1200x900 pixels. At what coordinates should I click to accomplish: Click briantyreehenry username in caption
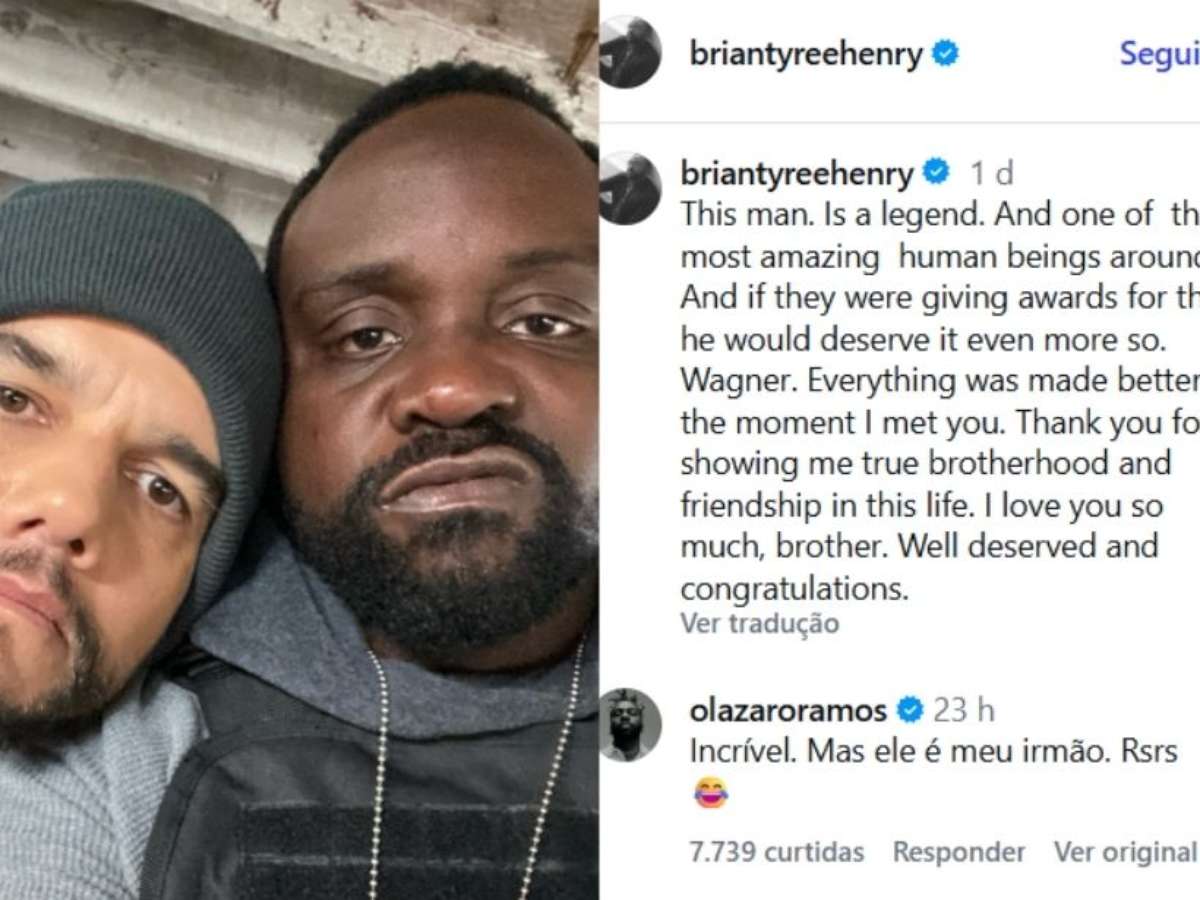tap(797, 174)
